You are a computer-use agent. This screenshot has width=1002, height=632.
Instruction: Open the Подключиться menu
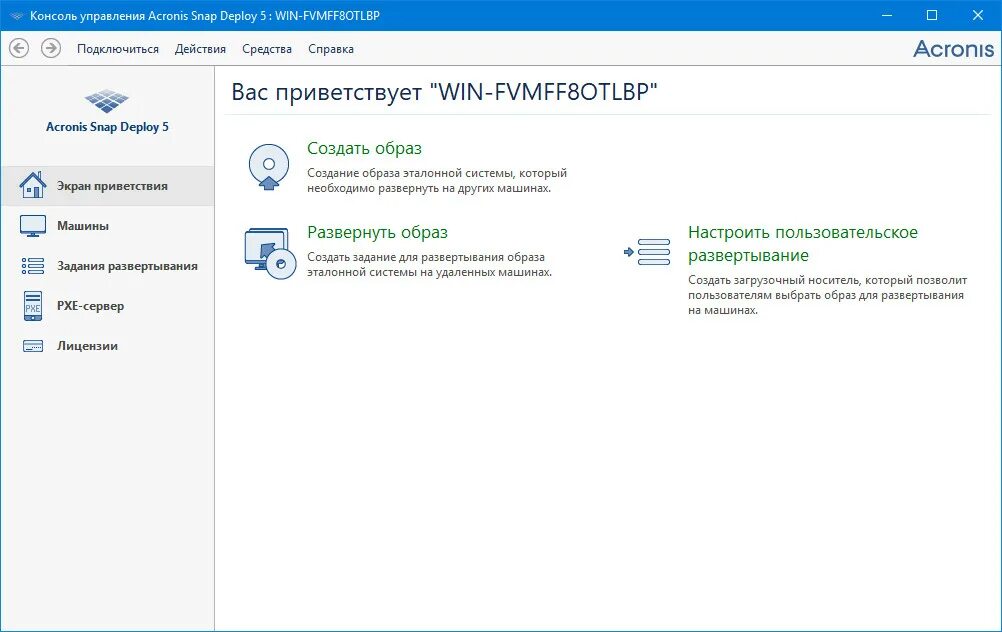coord(118,49)
